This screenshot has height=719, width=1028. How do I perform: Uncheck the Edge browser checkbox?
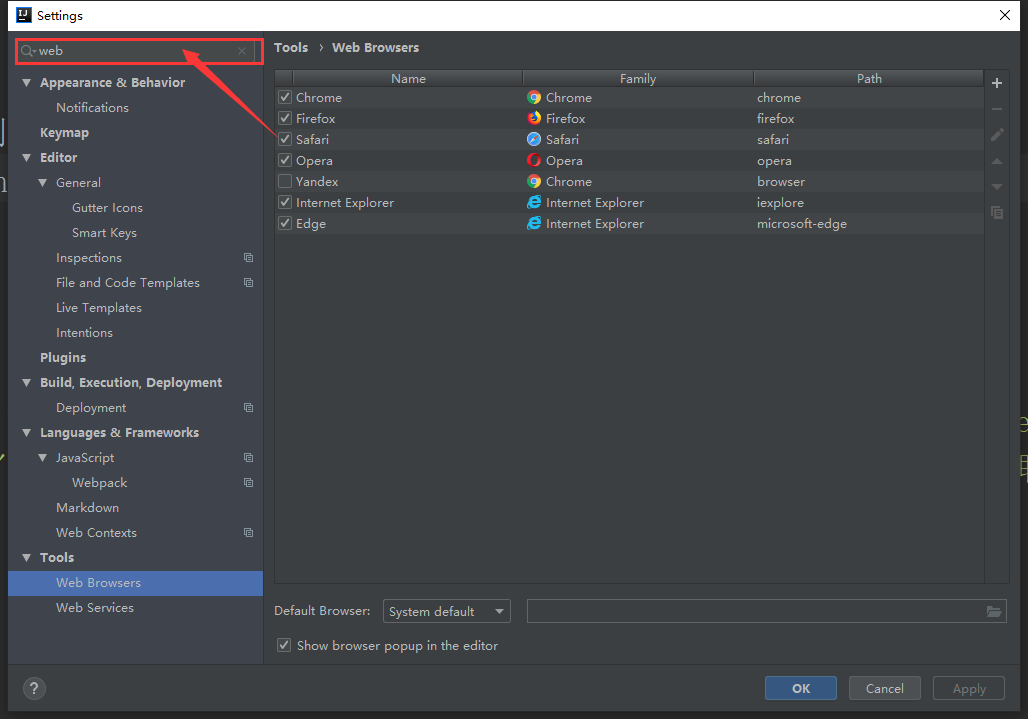tap(285, 223)
